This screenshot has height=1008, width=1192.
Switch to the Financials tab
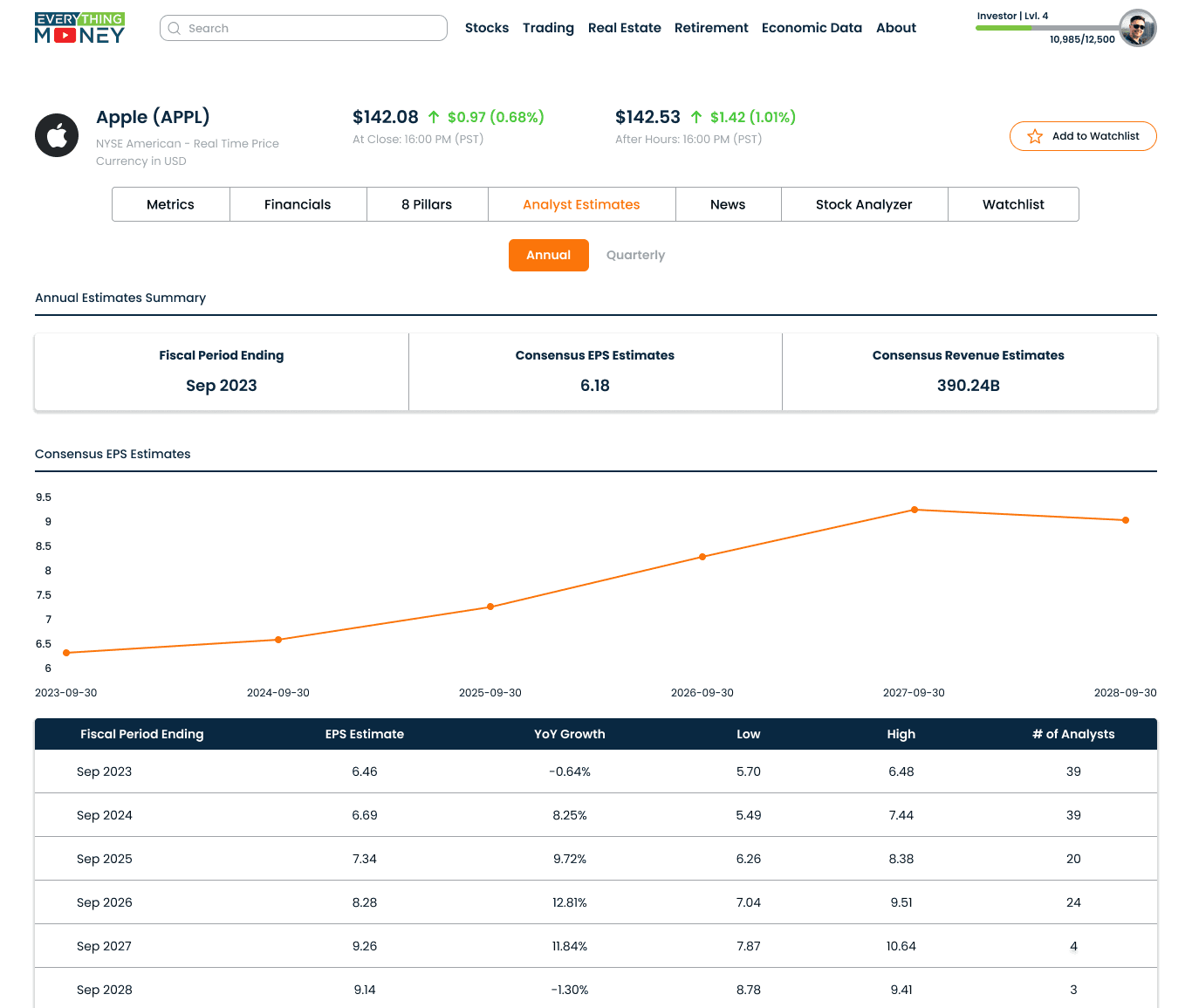click(x=298, y=204)
